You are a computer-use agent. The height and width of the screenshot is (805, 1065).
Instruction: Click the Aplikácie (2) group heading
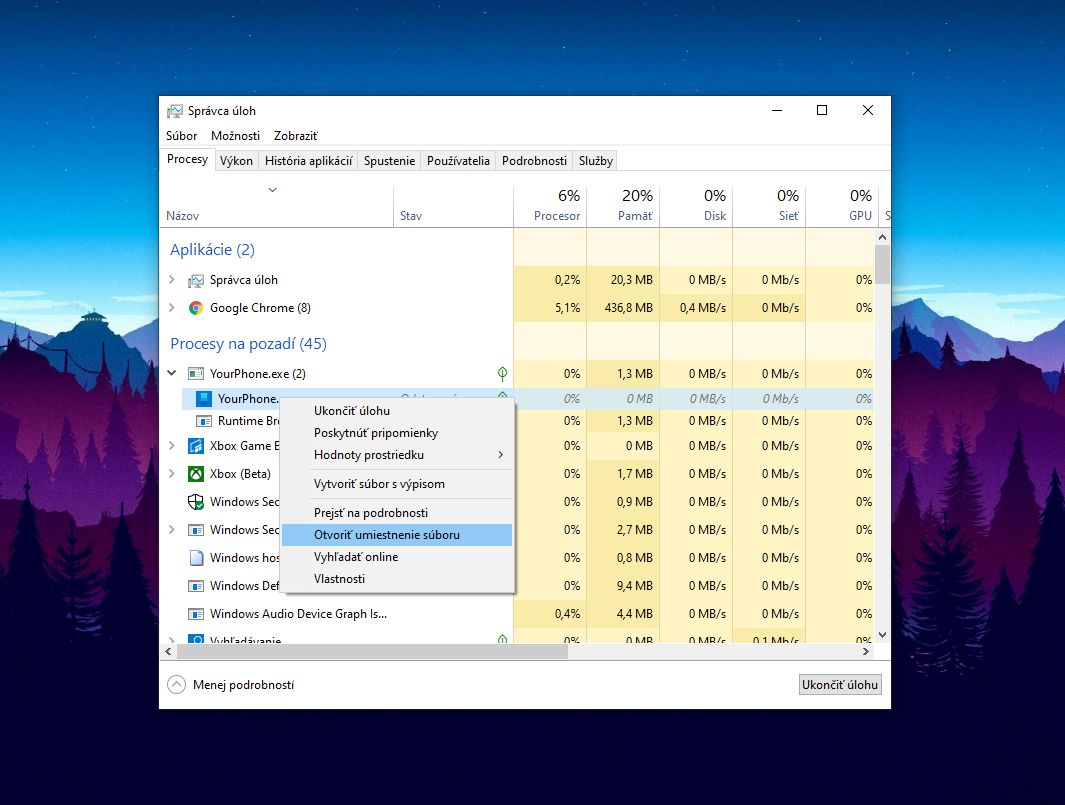click(213, 250)
